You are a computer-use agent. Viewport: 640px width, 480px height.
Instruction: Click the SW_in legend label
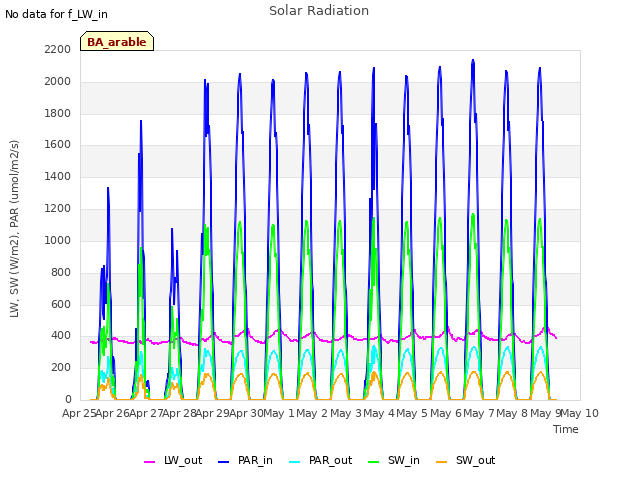[404, 460]
